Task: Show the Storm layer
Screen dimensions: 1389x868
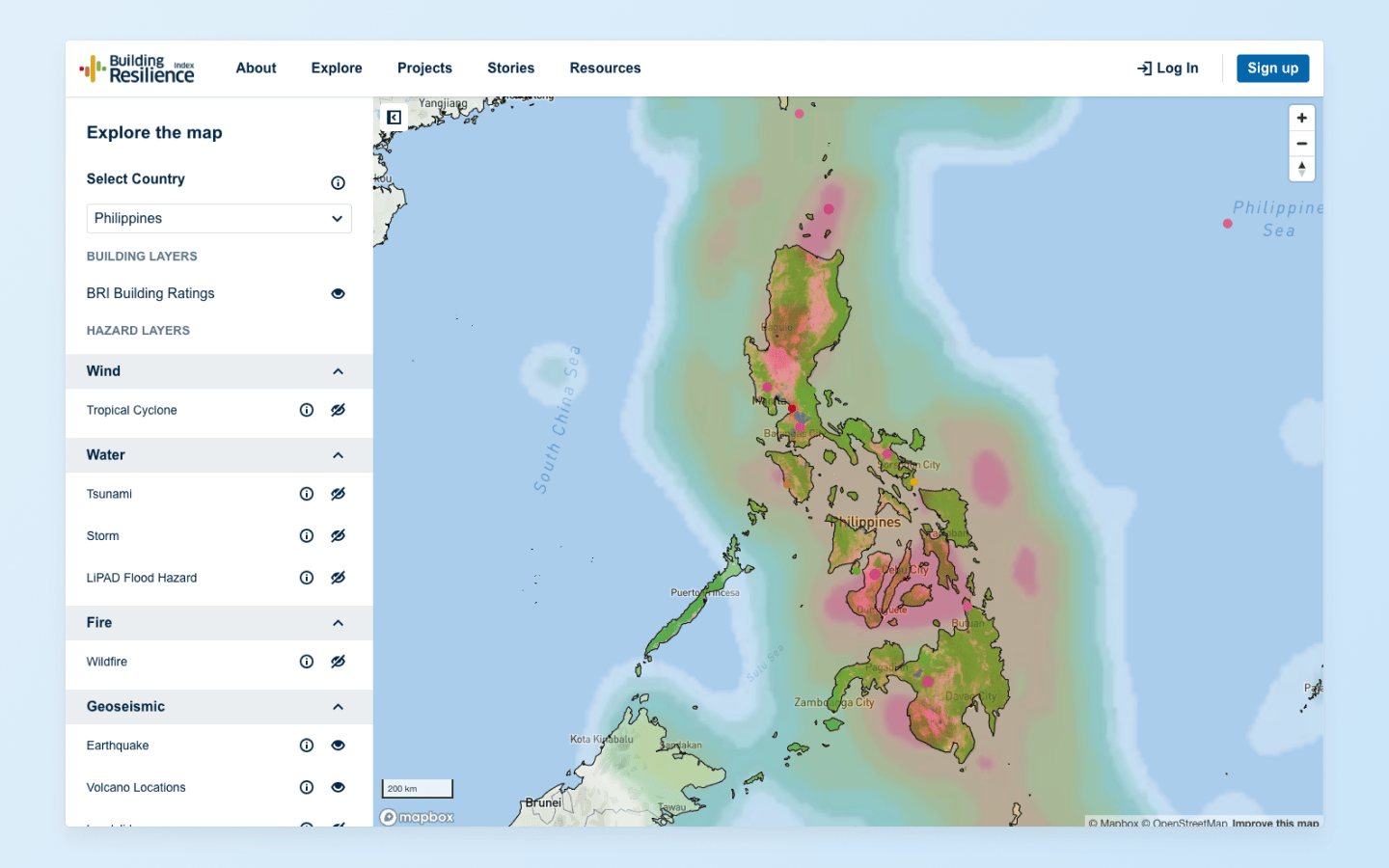Action: (x=338, y=536)
